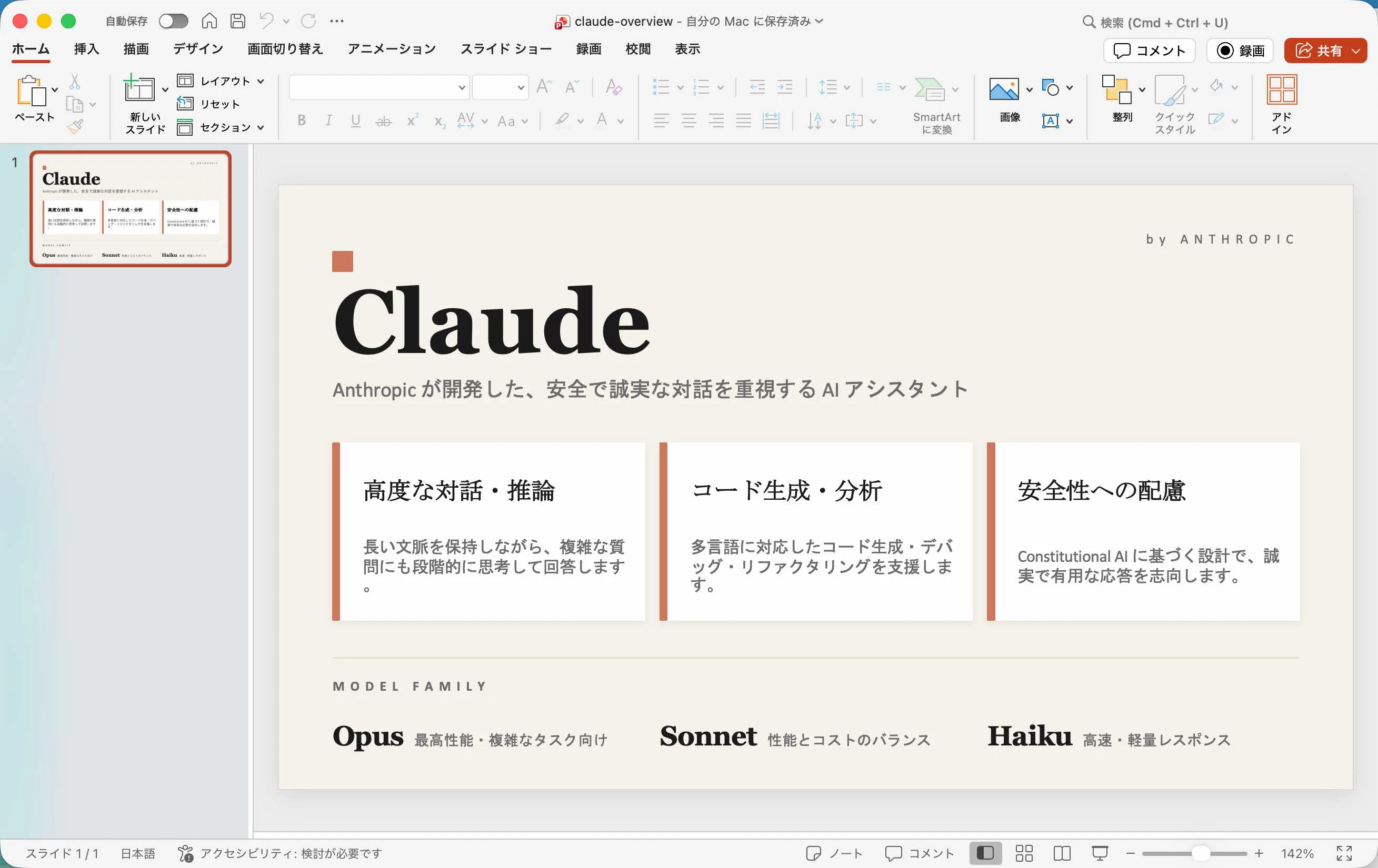Open the share button dropdown arrow

tap(1356, 51)
